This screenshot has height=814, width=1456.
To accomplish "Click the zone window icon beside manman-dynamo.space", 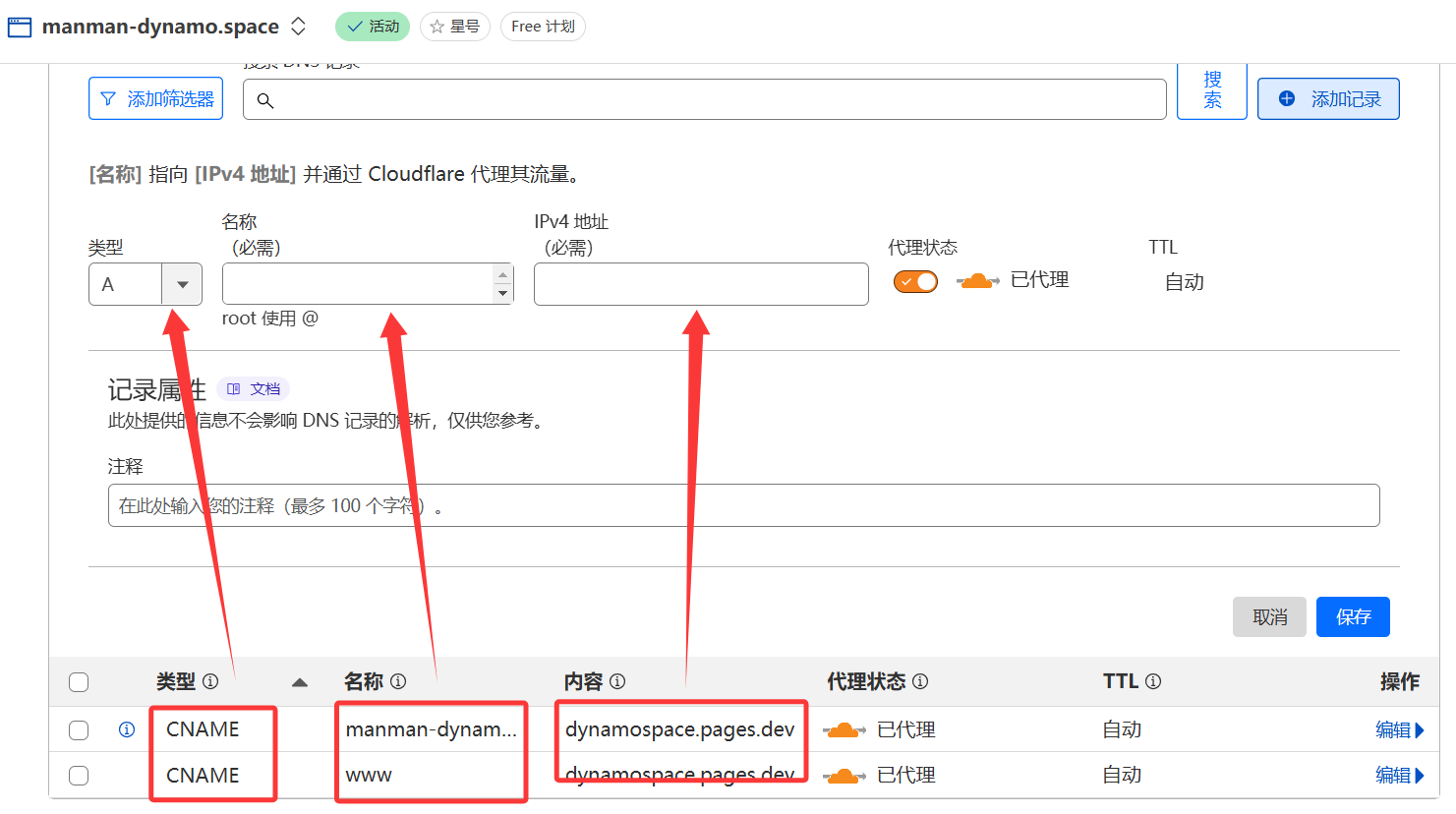I will point(20,27).
